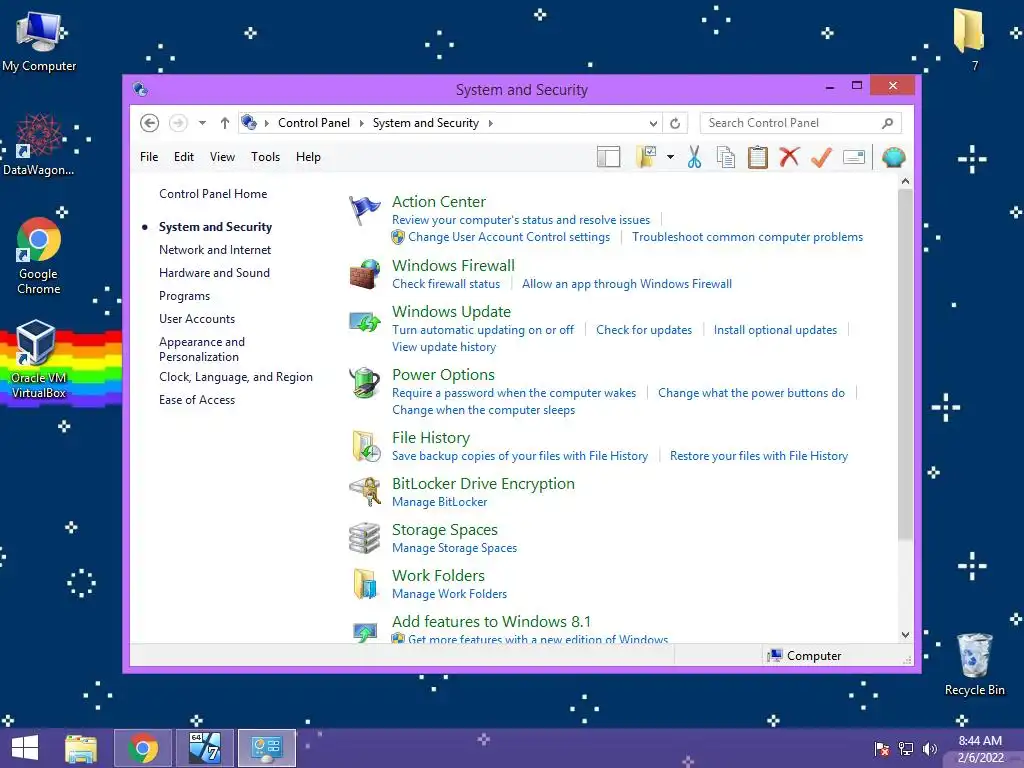The height and width of the screenshot is (768, 1024).
Task: Open Google Chrome from the taskbar
Action: pos(143,748)
